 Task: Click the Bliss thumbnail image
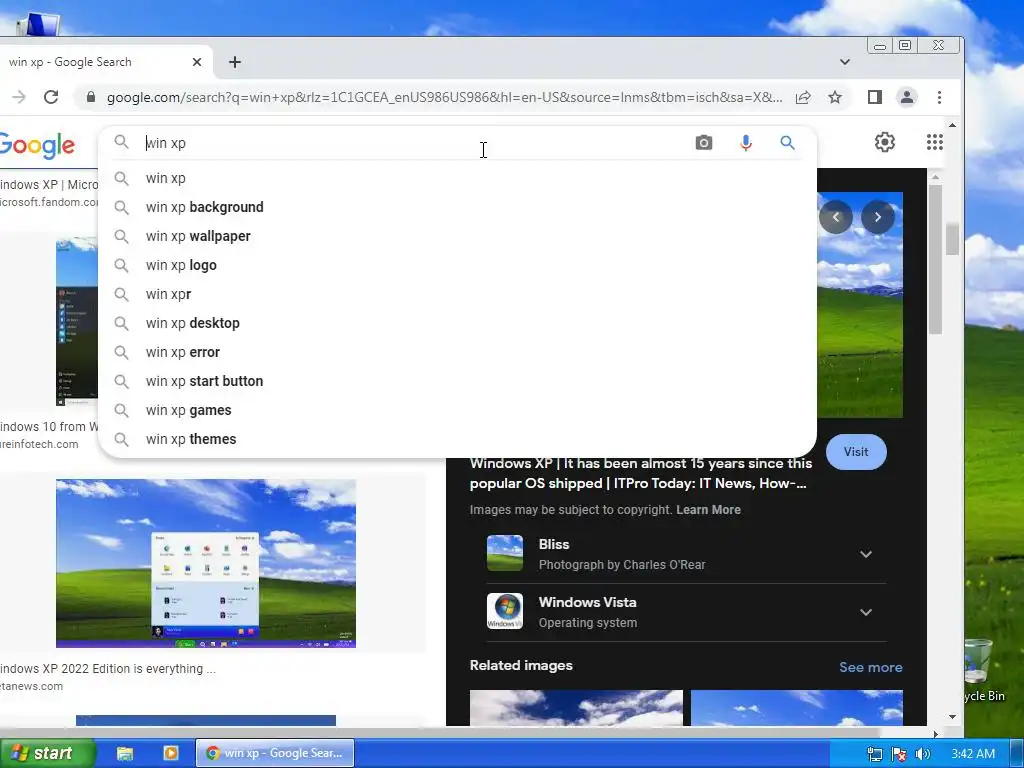point(505,553)
